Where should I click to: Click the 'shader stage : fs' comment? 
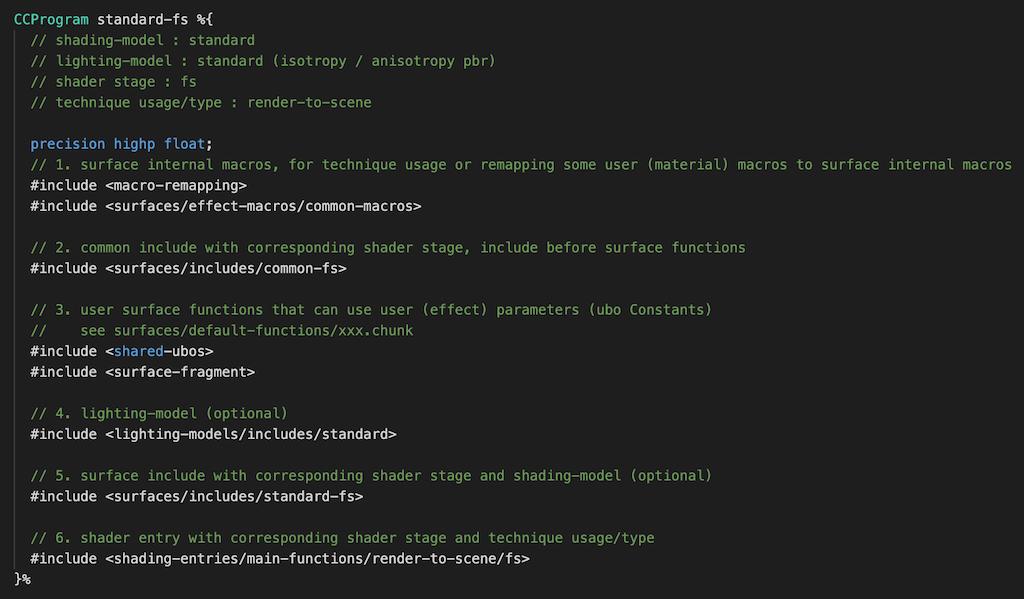coord(114,82)
